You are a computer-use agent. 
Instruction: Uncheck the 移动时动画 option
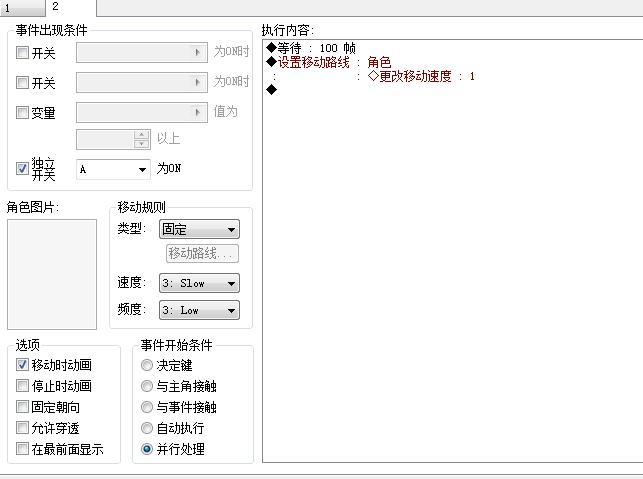point(22,365)
